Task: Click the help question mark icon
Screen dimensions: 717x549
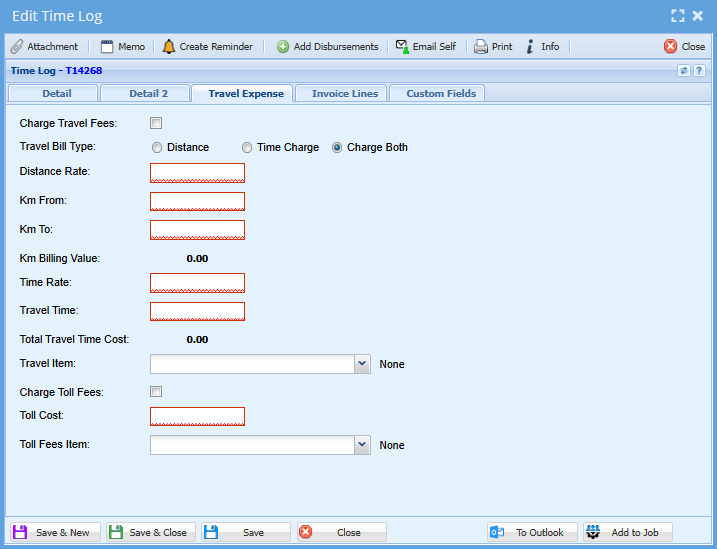Action: tap(699, 71)
